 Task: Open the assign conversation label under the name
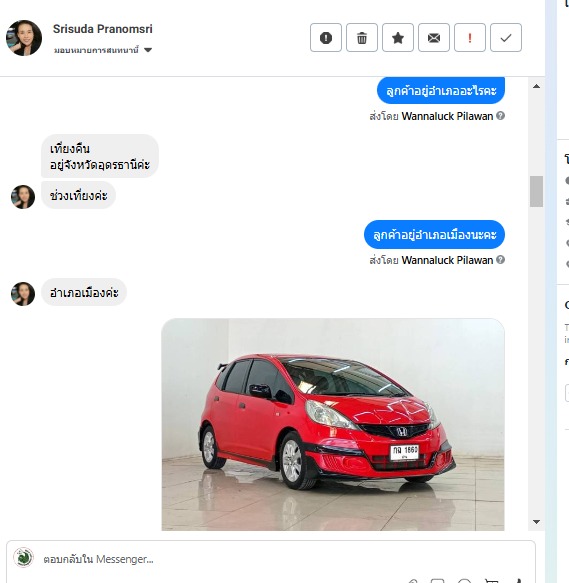96,50
